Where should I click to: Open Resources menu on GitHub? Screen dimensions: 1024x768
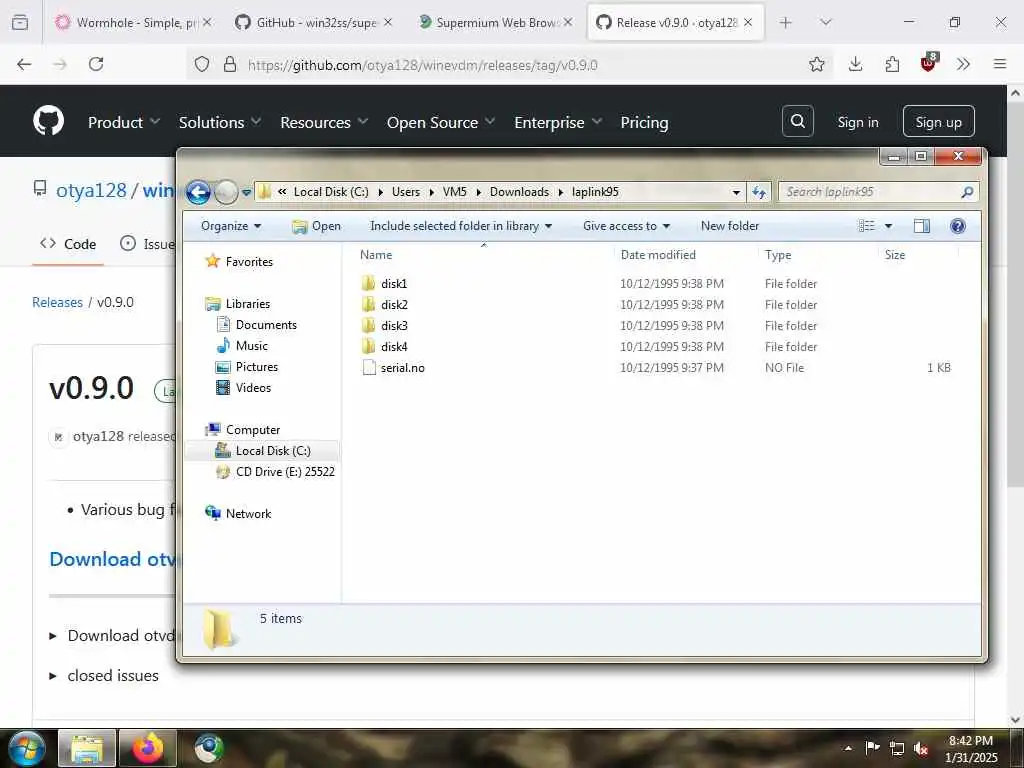[x=324, y=122]
